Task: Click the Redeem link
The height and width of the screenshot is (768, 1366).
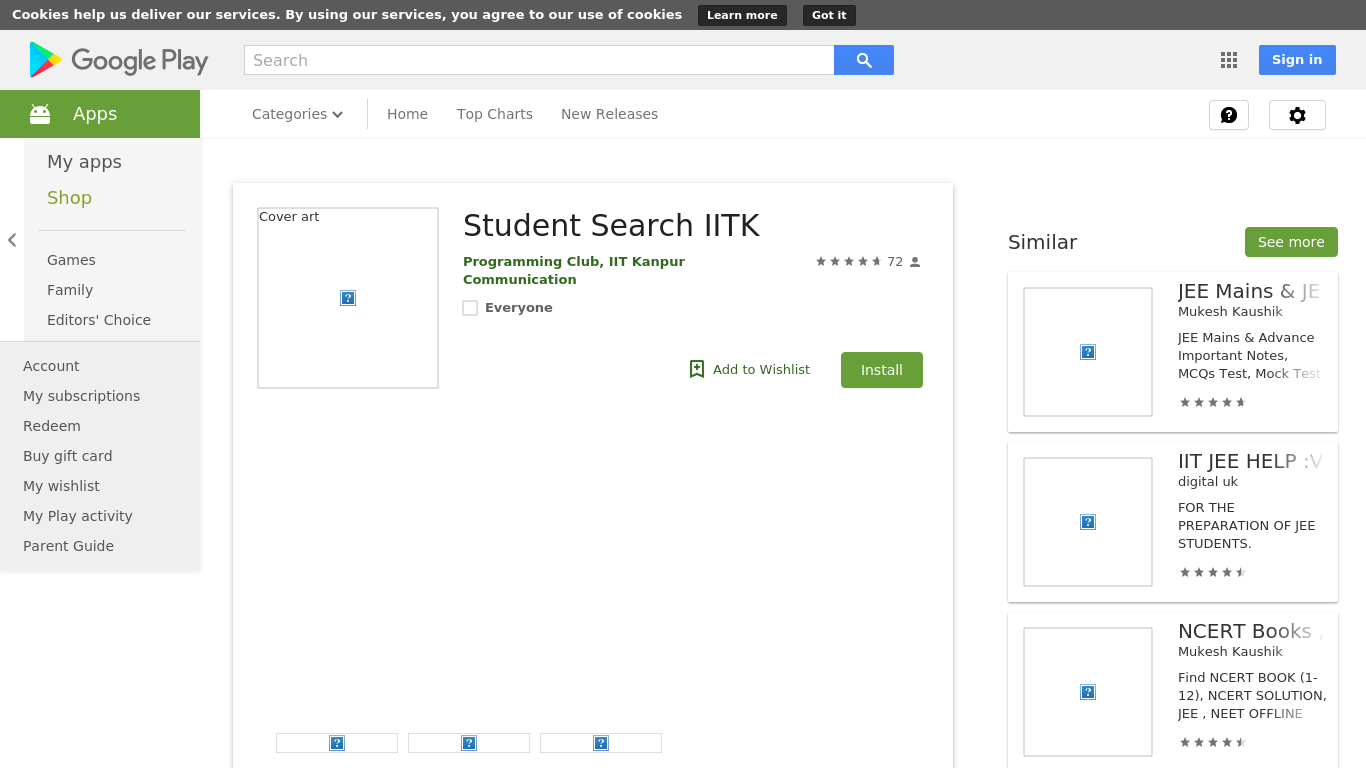Action: click(52, 426)
